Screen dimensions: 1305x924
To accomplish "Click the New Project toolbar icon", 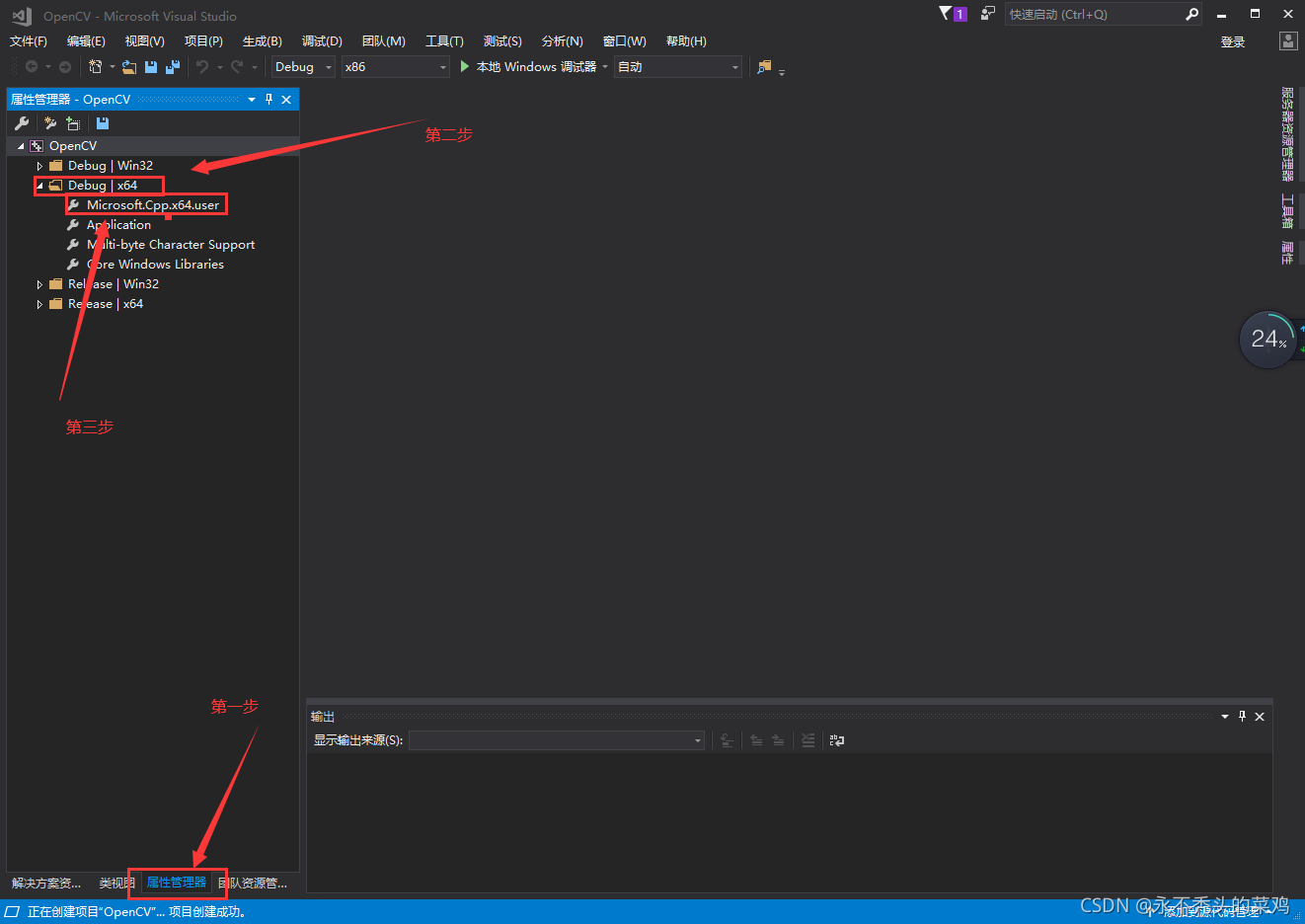I will click(96, 67).
